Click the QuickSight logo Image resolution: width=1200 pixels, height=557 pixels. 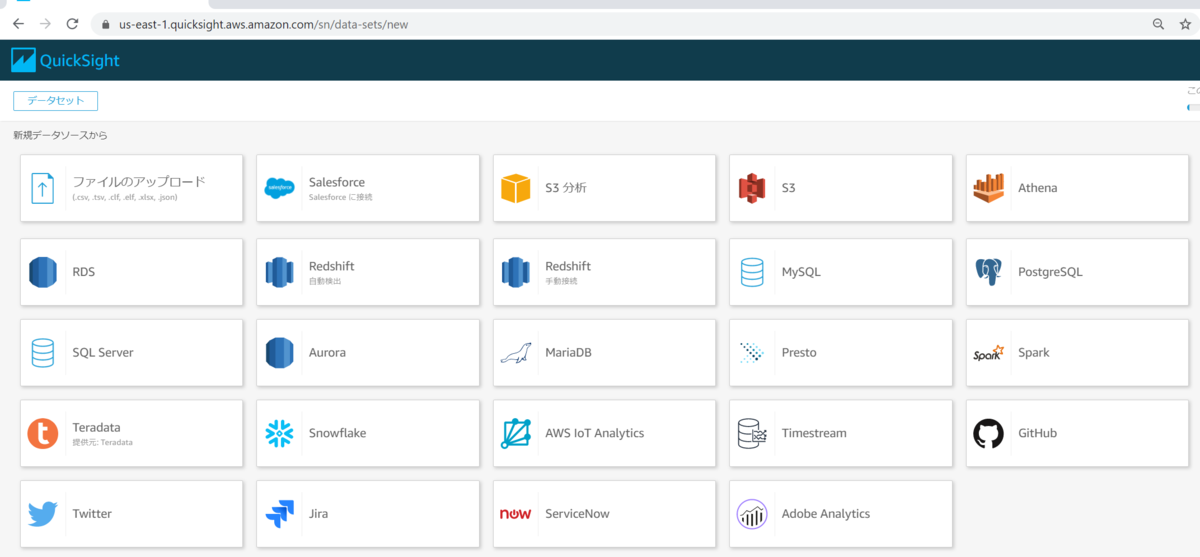pos(65,61)
